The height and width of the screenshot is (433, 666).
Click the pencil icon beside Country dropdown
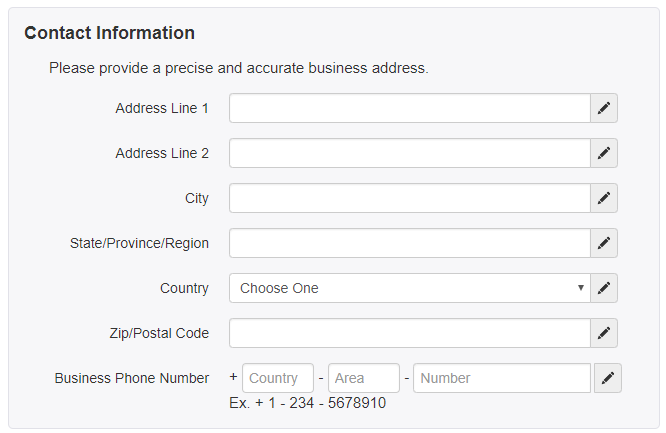604,289
